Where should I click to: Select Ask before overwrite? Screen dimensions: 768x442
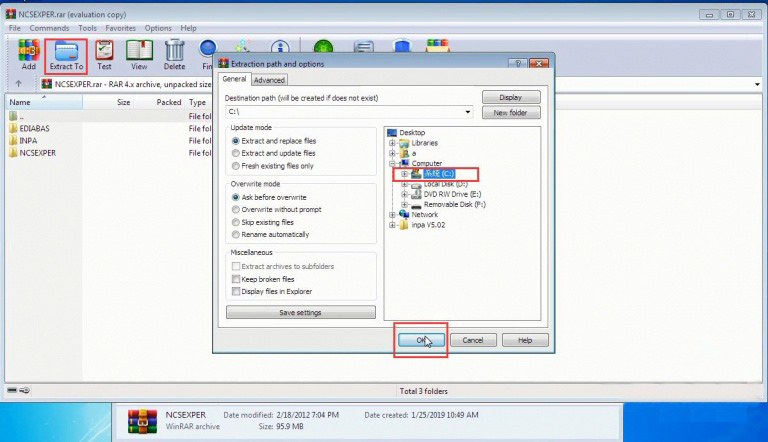click(236, 197)
